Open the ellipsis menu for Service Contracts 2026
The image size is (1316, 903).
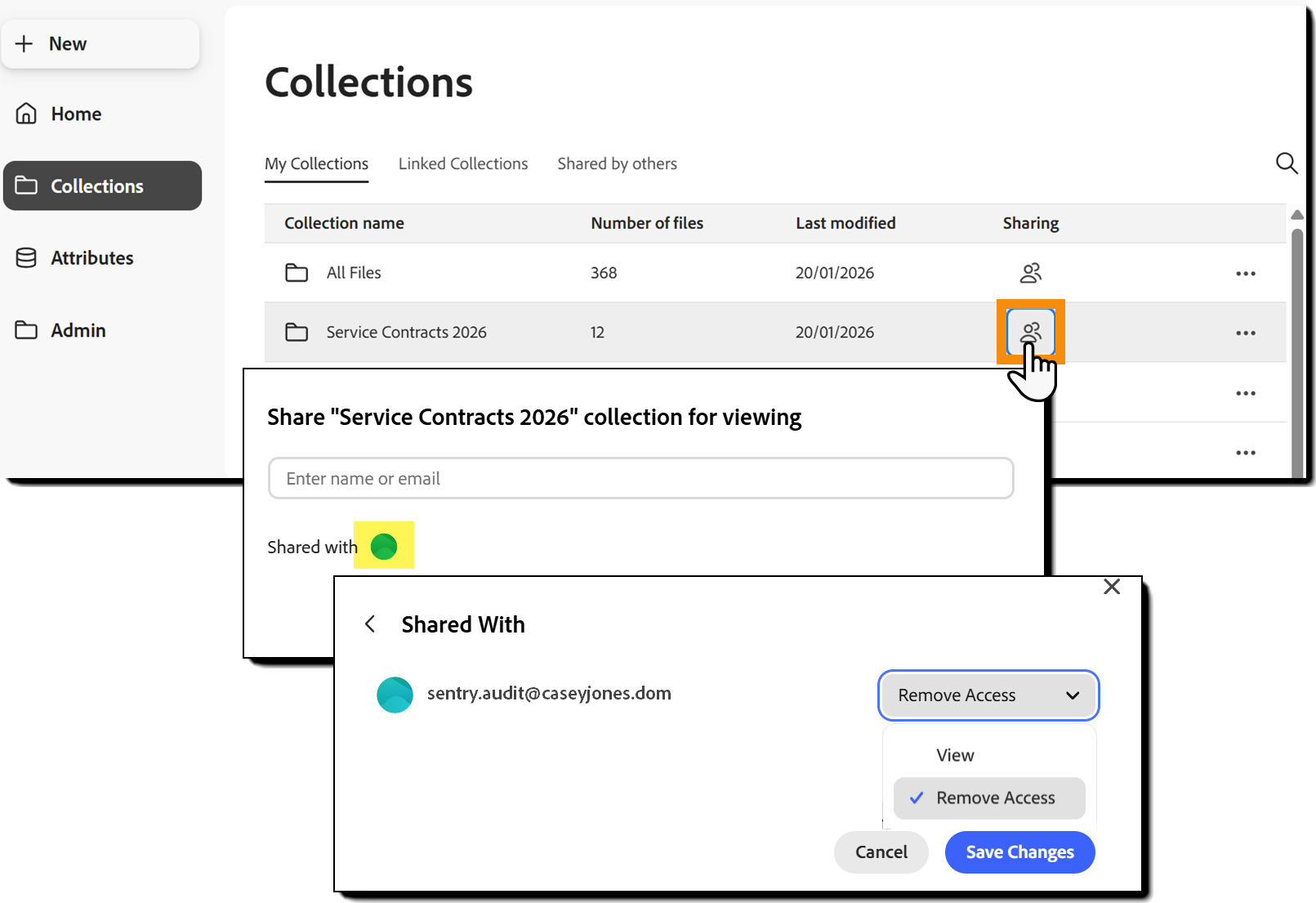(x=1245, y=333)
